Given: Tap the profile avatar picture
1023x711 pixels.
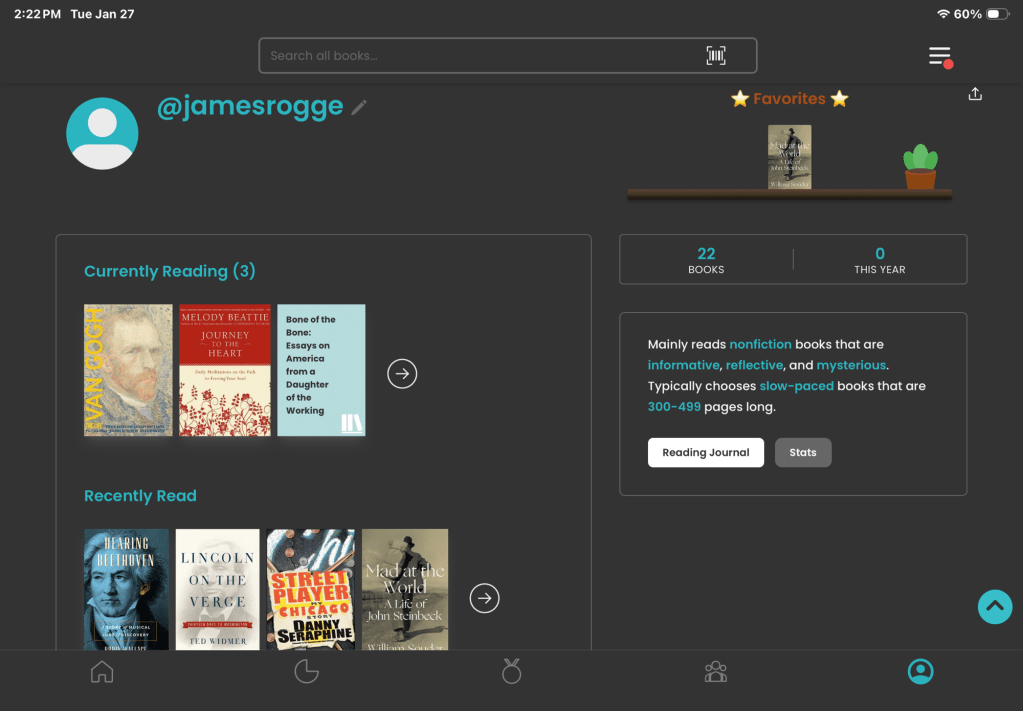Looking at the screenshot, I should click(x=102, y=133).
